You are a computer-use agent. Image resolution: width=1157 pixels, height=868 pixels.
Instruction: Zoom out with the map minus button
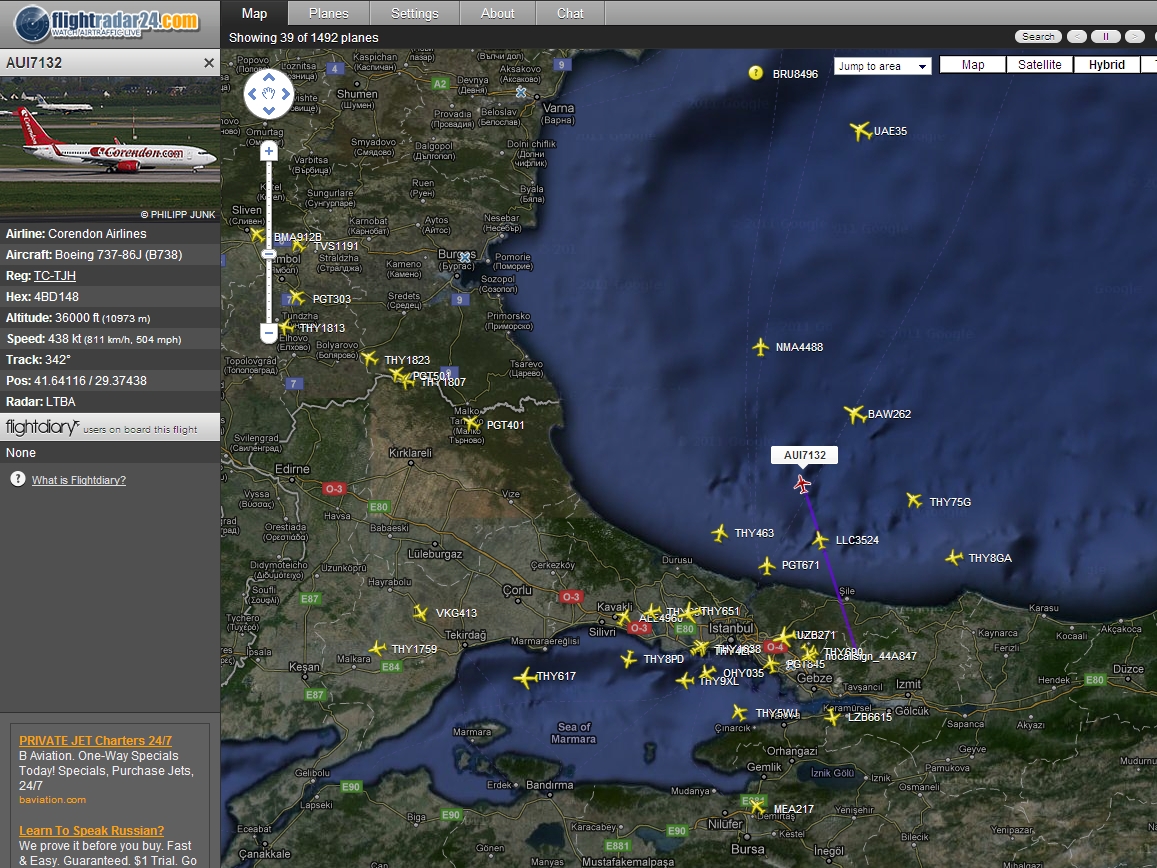(x=269, y=332)
